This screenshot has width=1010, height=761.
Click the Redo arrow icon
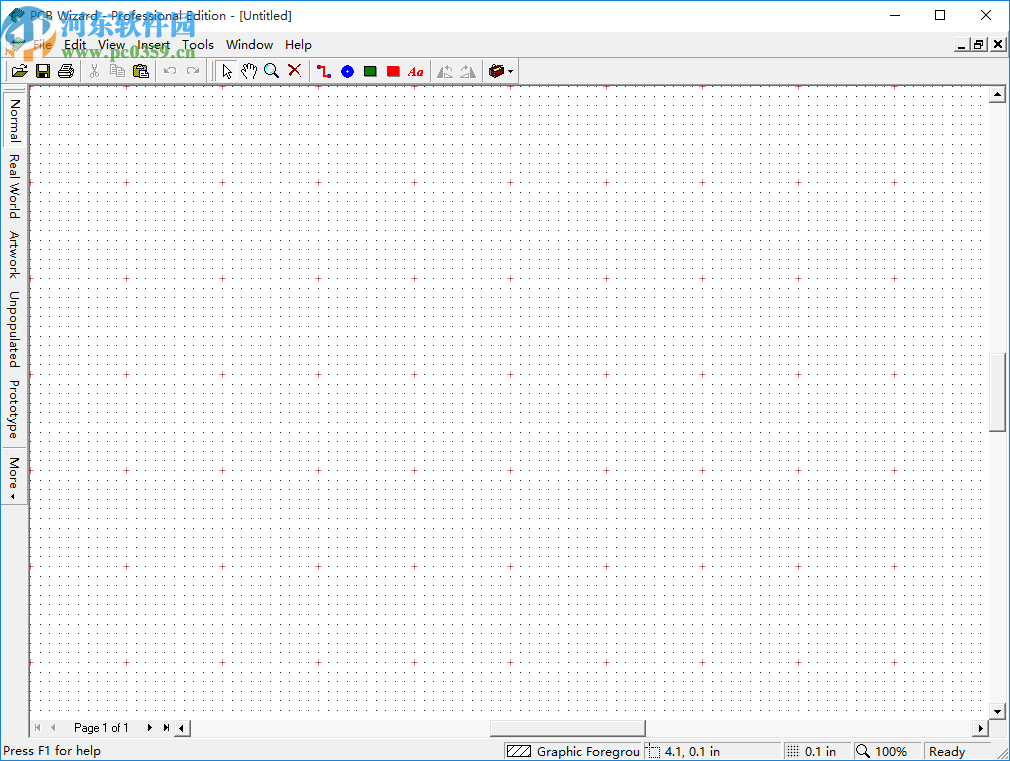click(x=193, y=71)
